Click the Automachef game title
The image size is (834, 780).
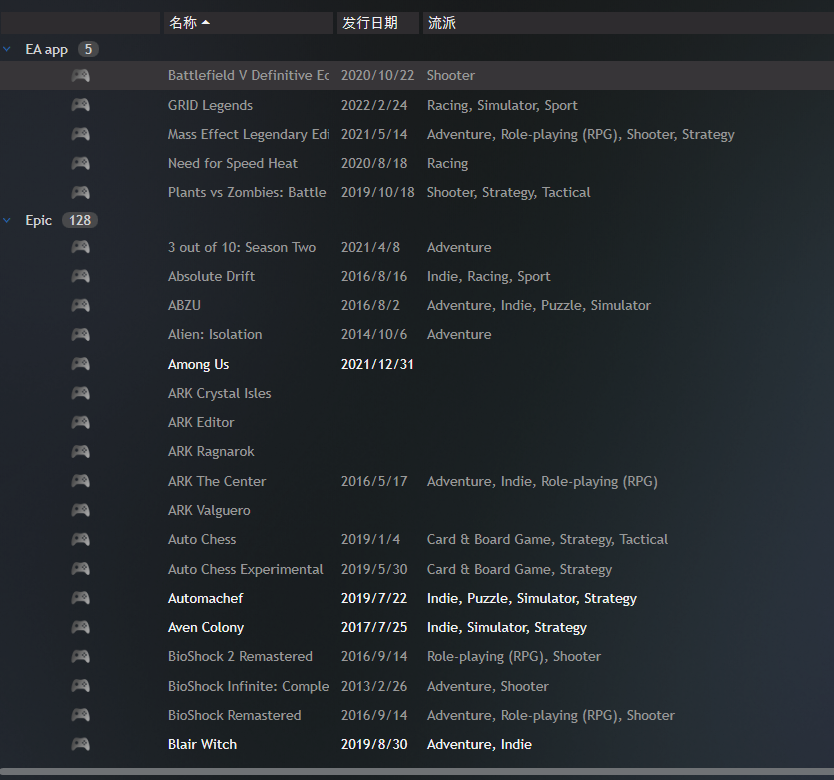click(205, 597)
